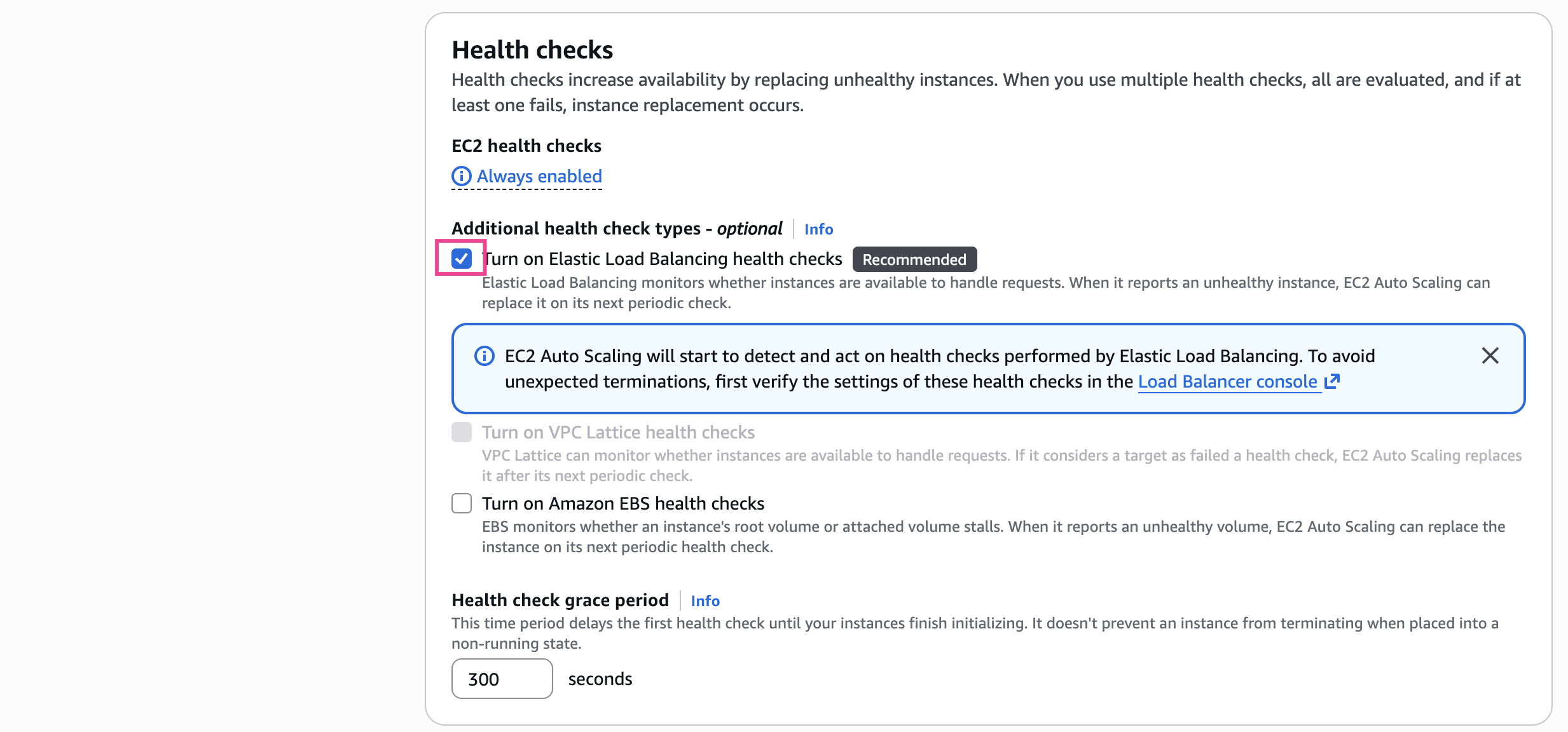Viewport: 1568px width, 732px height.
Task: Click the info icon beside Always enabled
Action: point(461,176)
